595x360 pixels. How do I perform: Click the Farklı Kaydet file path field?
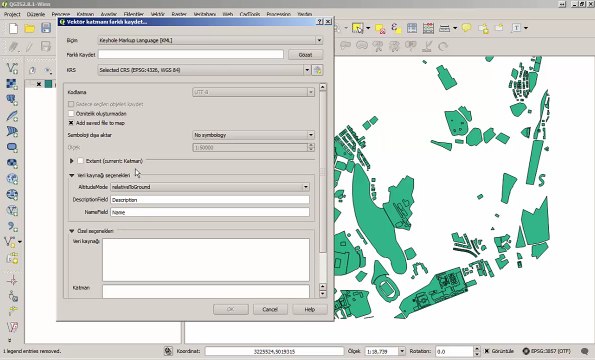click(191, 55)
